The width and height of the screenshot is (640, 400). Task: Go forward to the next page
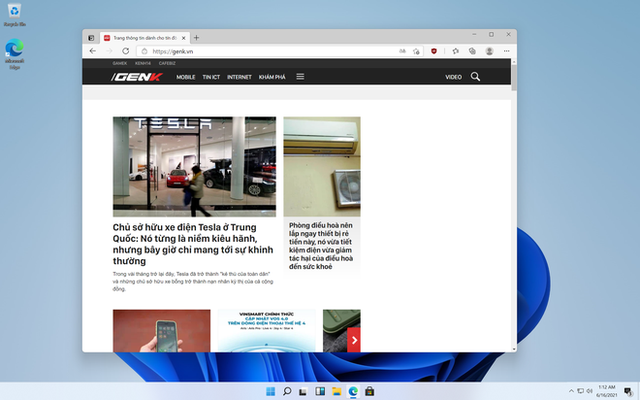click(x=109, y=51)
